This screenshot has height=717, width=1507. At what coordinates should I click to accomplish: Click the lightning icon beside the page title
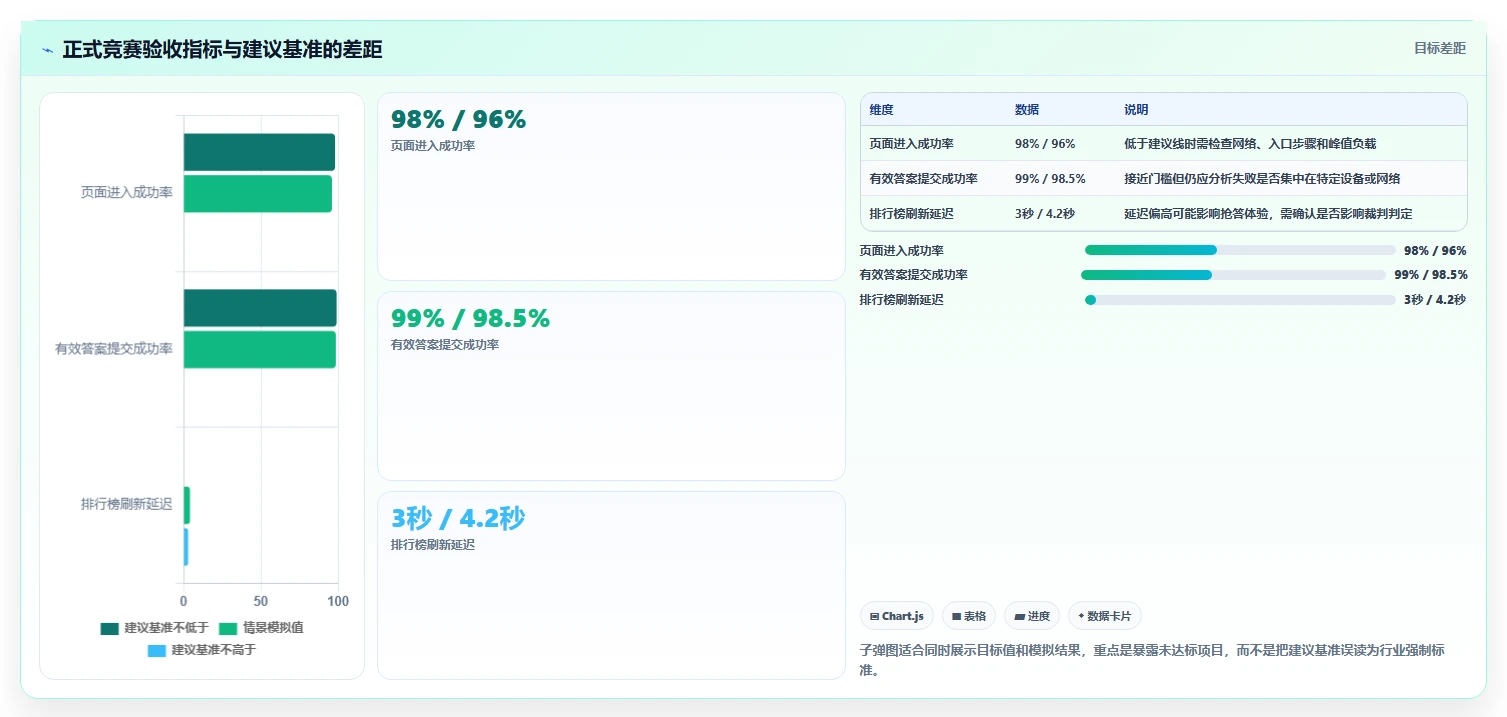47,50
